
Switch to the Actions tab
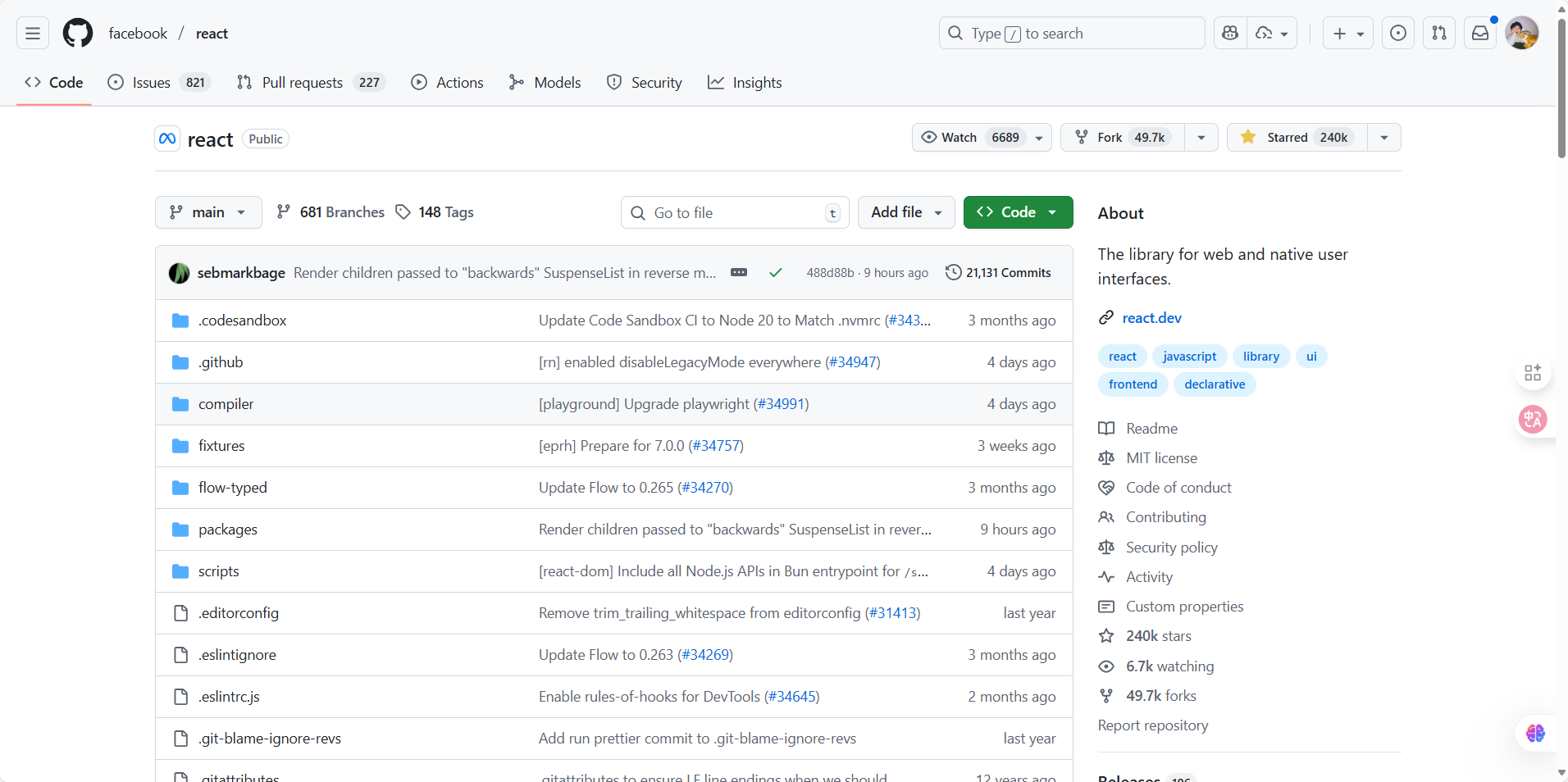click(447, 83)
